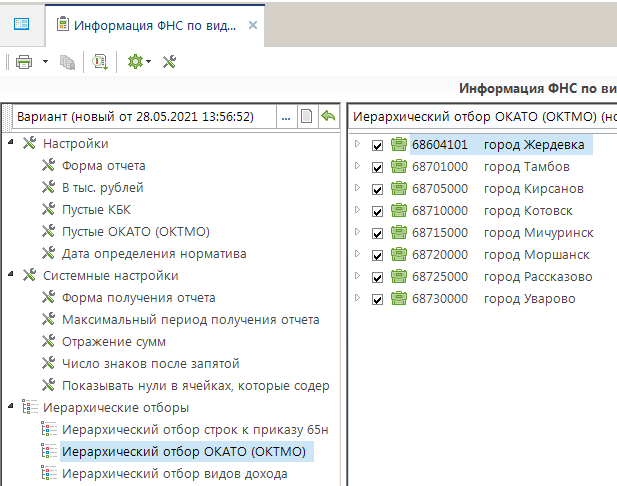617x486 pixels.
Task: Click the new blank variant page icon
Action: (x=307, y=116)
